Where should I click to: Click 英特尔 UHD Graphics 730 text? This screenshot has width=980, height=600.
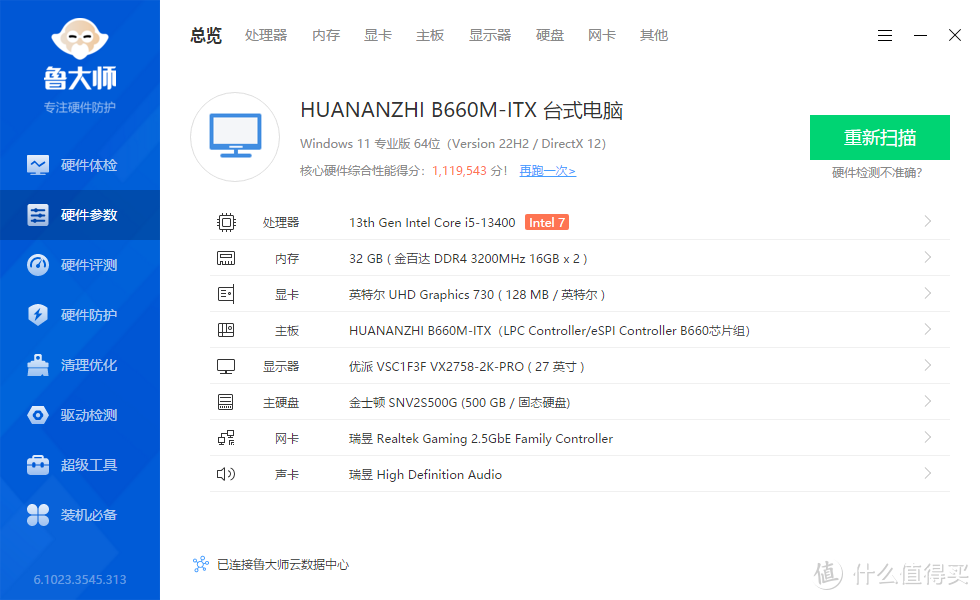[x=477, y=294]
